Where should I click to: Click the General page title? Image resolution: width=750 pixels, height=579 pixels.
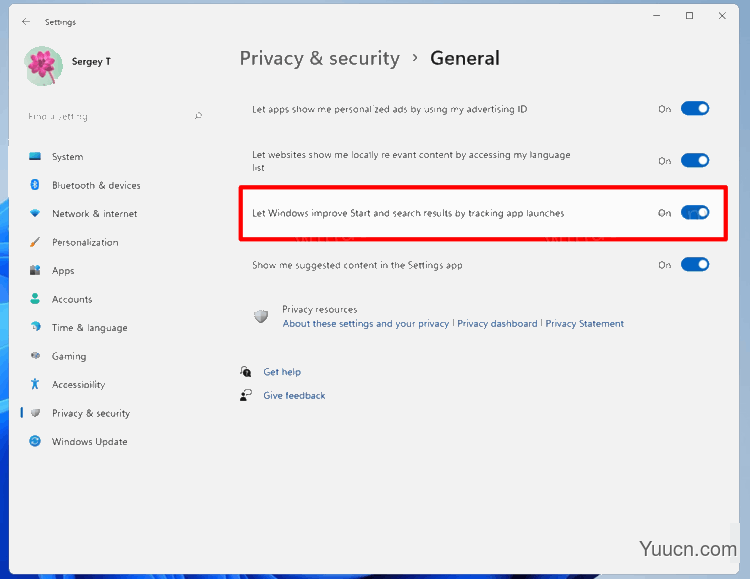point(465,58)
